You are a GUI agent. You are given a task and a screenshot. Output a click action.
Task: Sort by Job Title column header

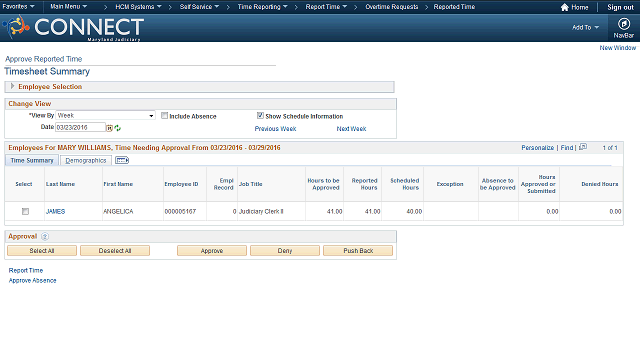point(251,184)
